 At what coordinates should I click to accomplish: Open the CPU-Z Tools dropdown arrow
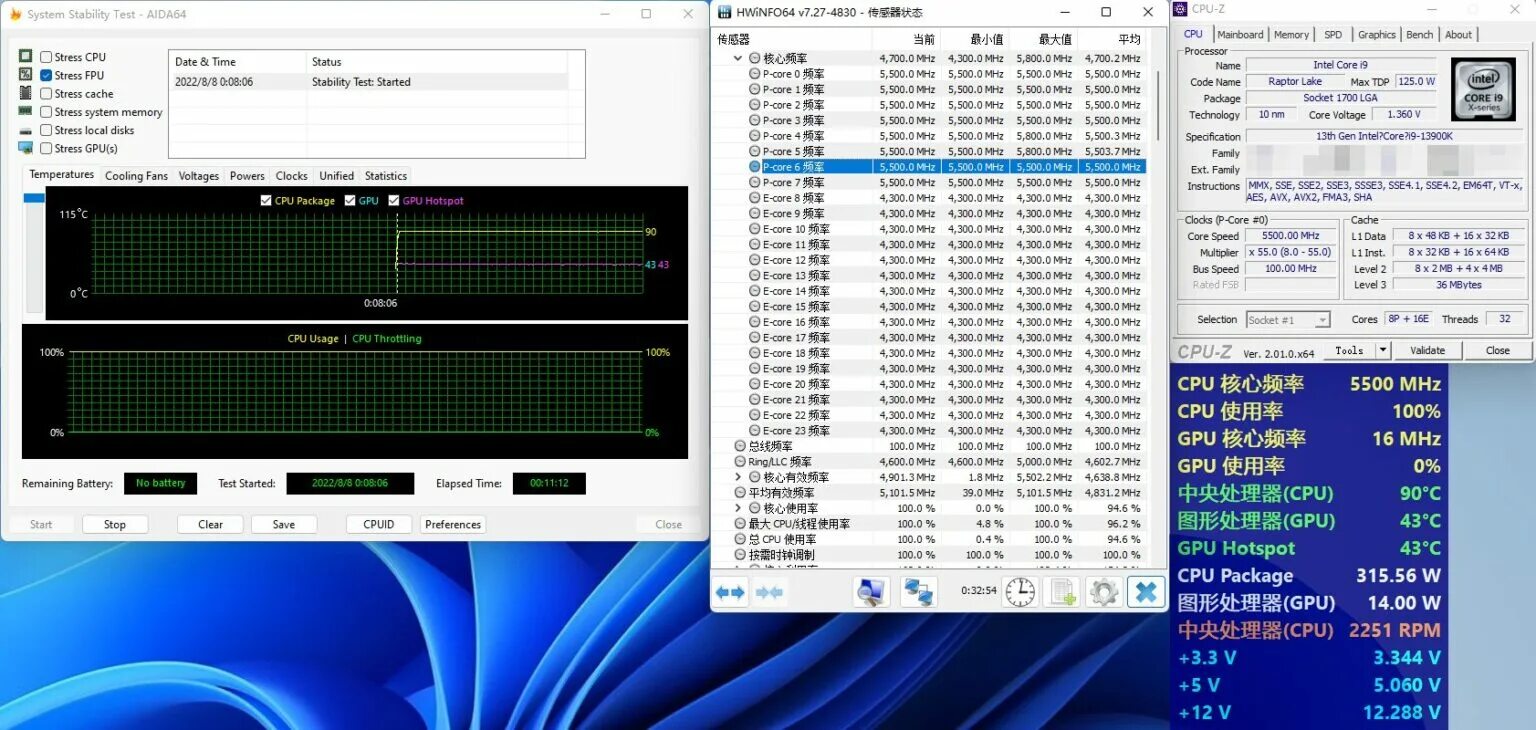click(x=1383, y=350)
